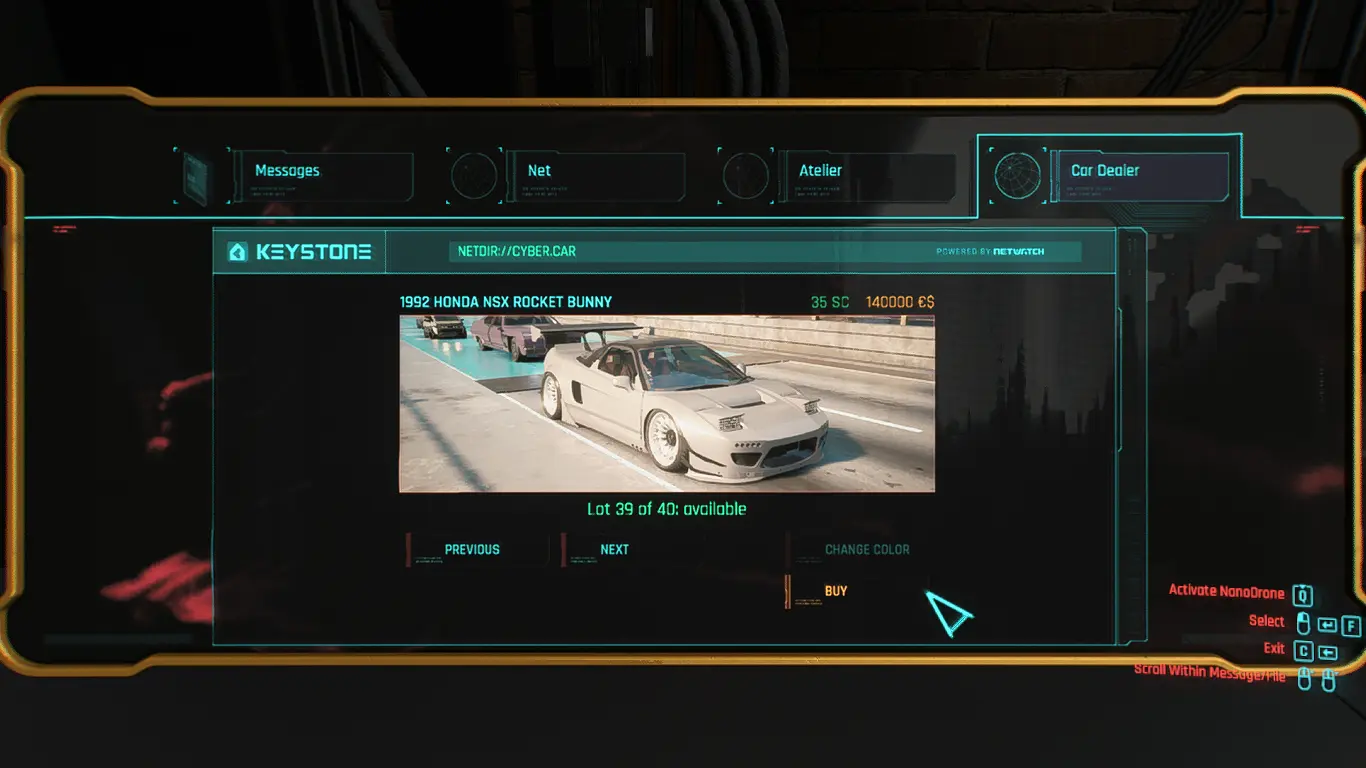Click the Net tab globe icon

[x=474, y=177]
